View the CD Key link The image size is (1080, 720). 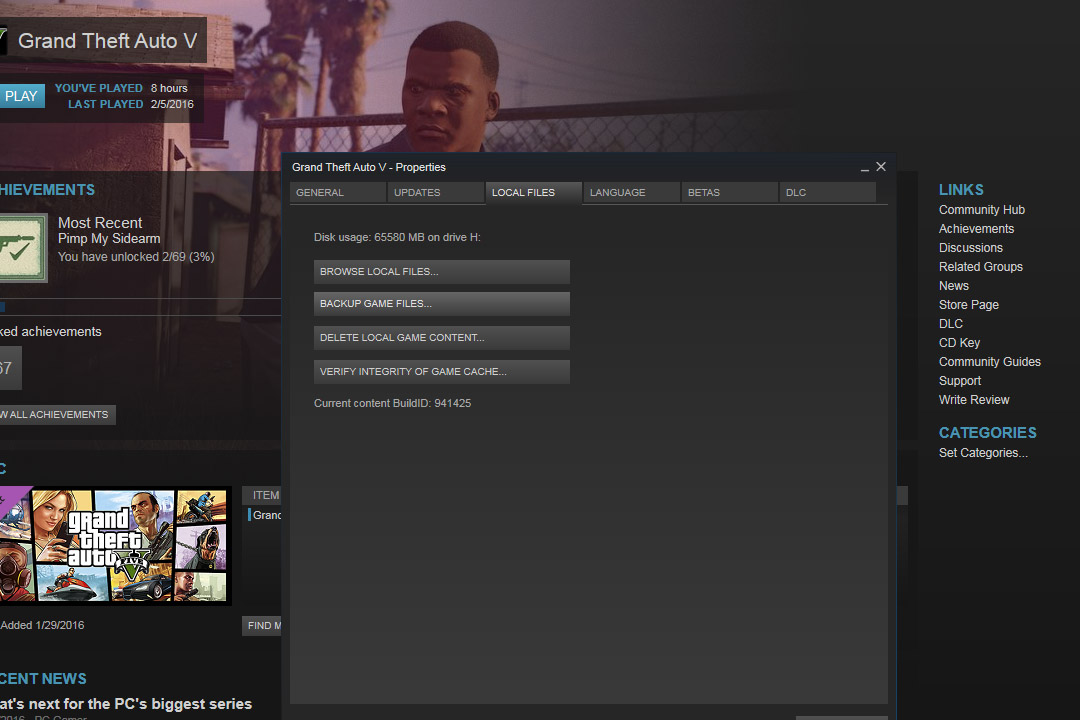click(x=959, y=342)
